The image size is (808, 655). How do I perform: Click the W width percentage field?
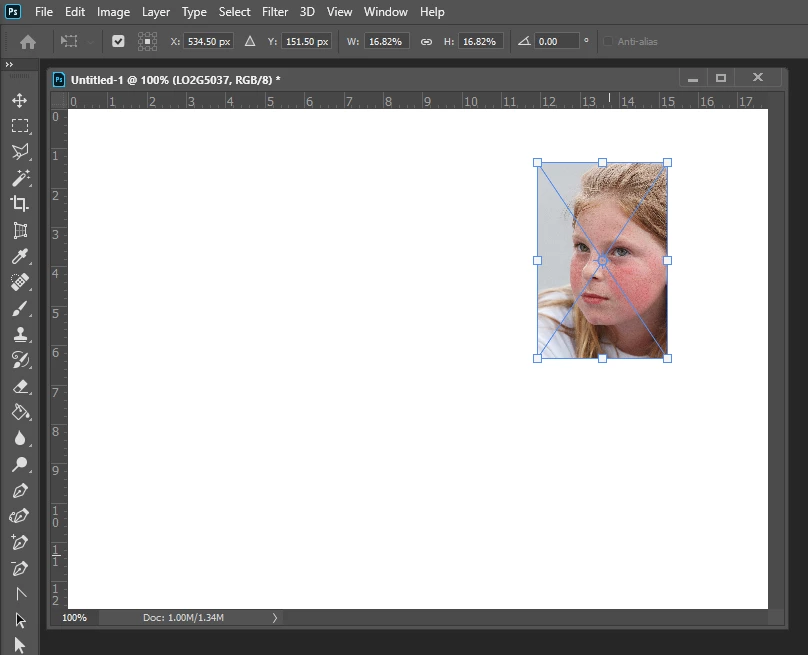pos(386,41)
